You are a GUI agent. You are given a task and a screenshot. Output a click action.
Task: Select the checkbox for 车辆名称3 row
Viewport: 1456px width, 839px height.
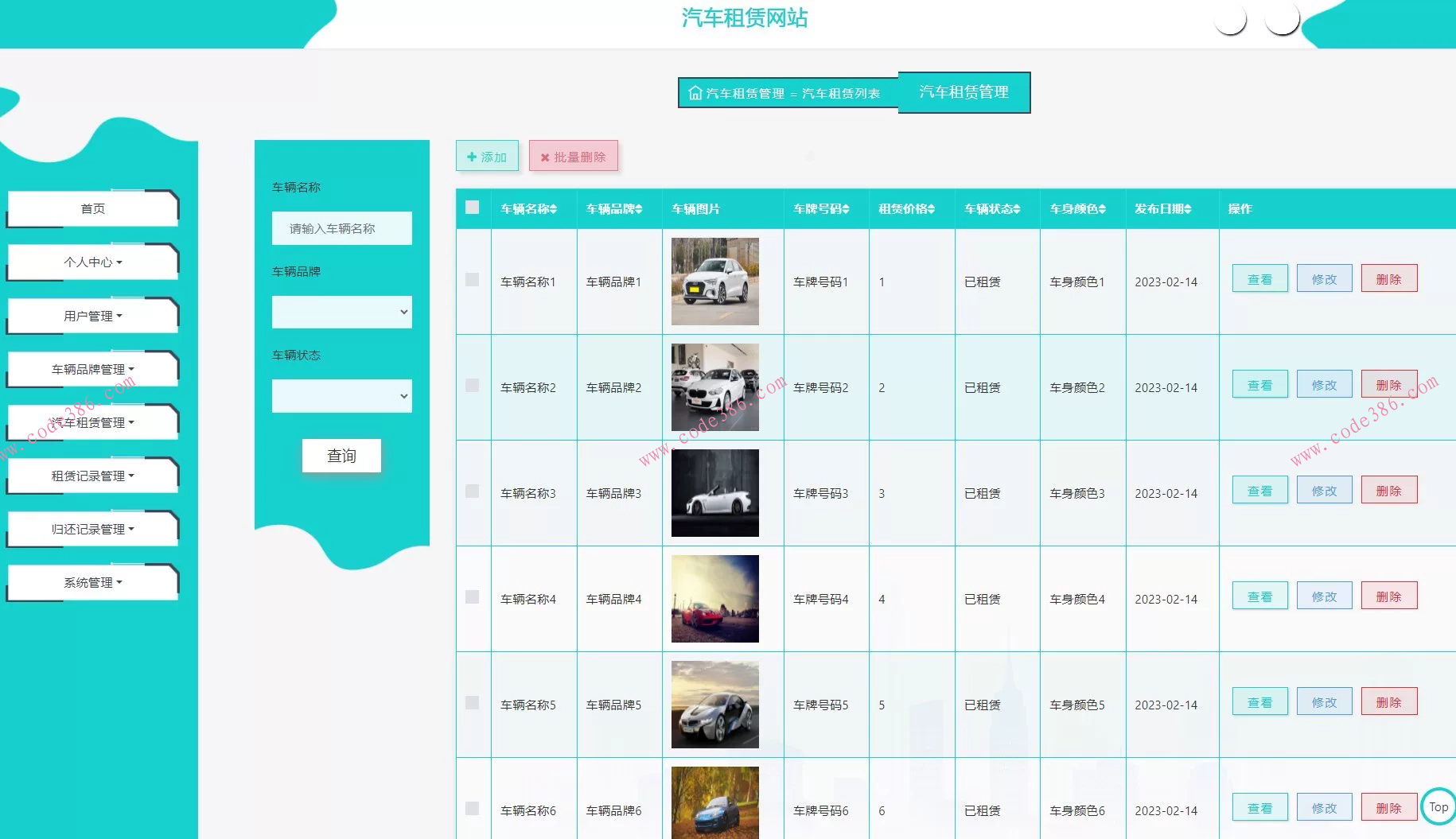tap(472, 491)
